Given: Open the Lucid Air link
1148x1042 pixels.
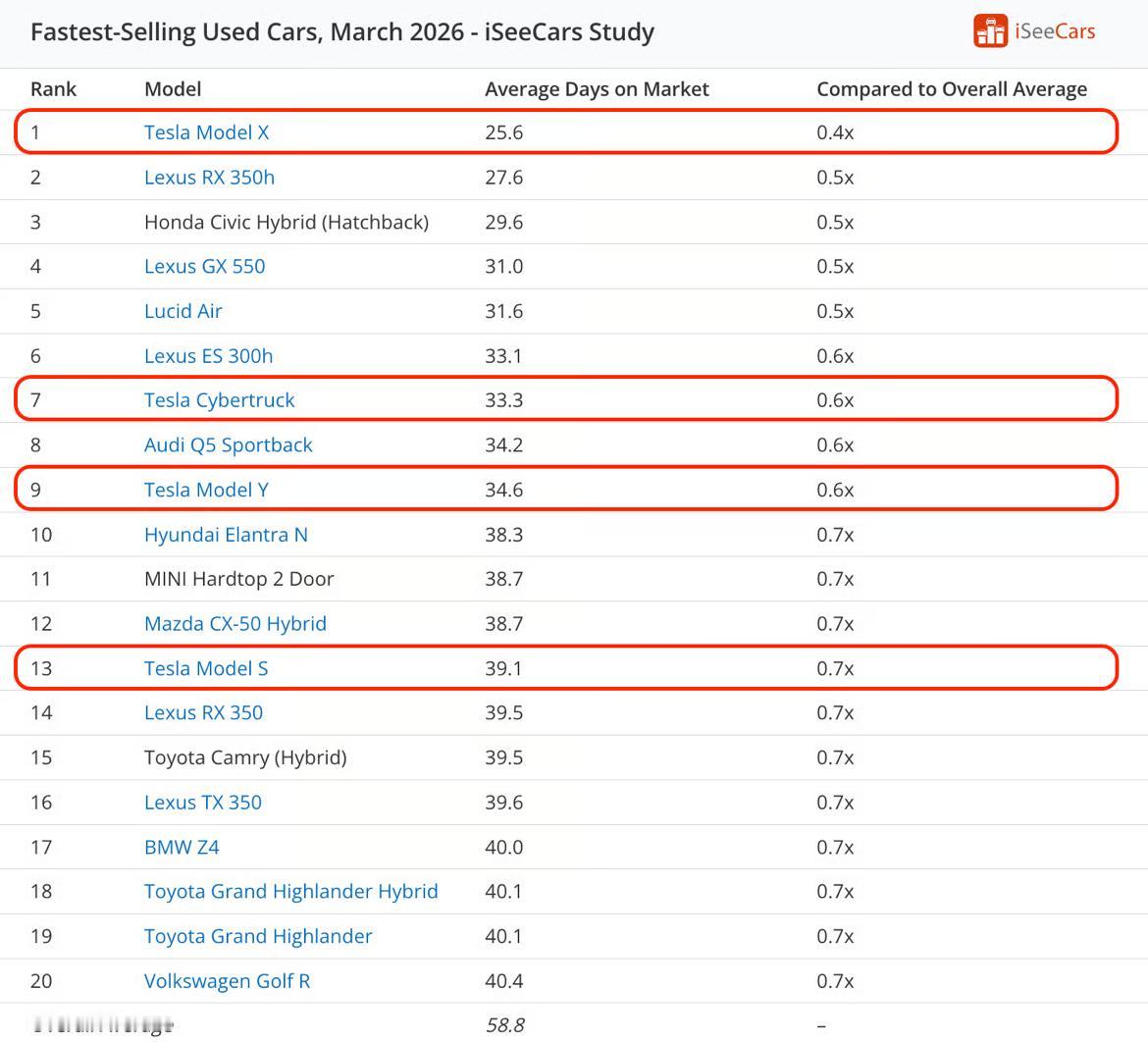Looking at the screenshot, I should point(183,311).
